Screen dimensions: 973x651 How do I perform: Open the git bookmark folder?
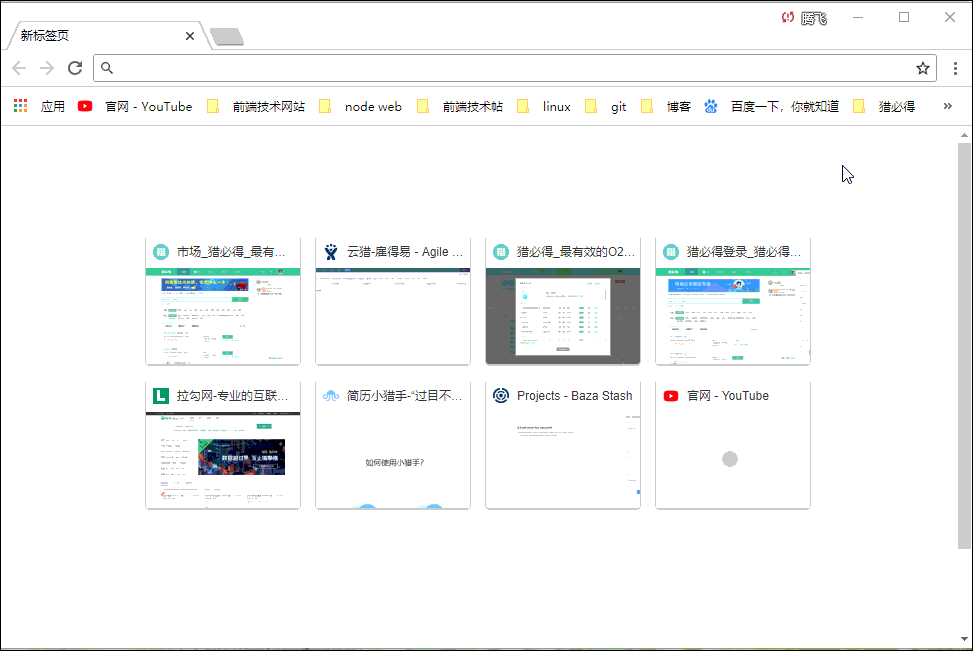607,106
